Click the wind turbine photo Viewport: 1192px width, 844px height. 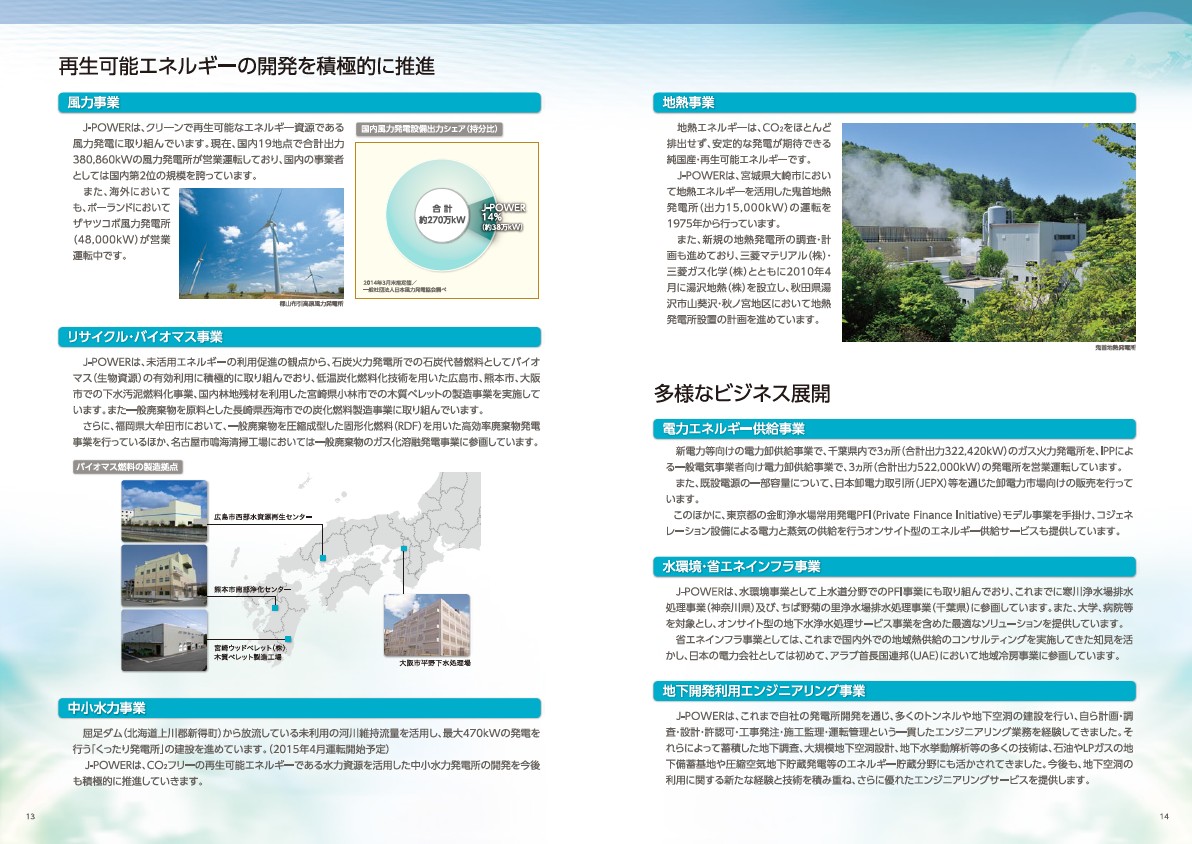[x=262, y=243]
